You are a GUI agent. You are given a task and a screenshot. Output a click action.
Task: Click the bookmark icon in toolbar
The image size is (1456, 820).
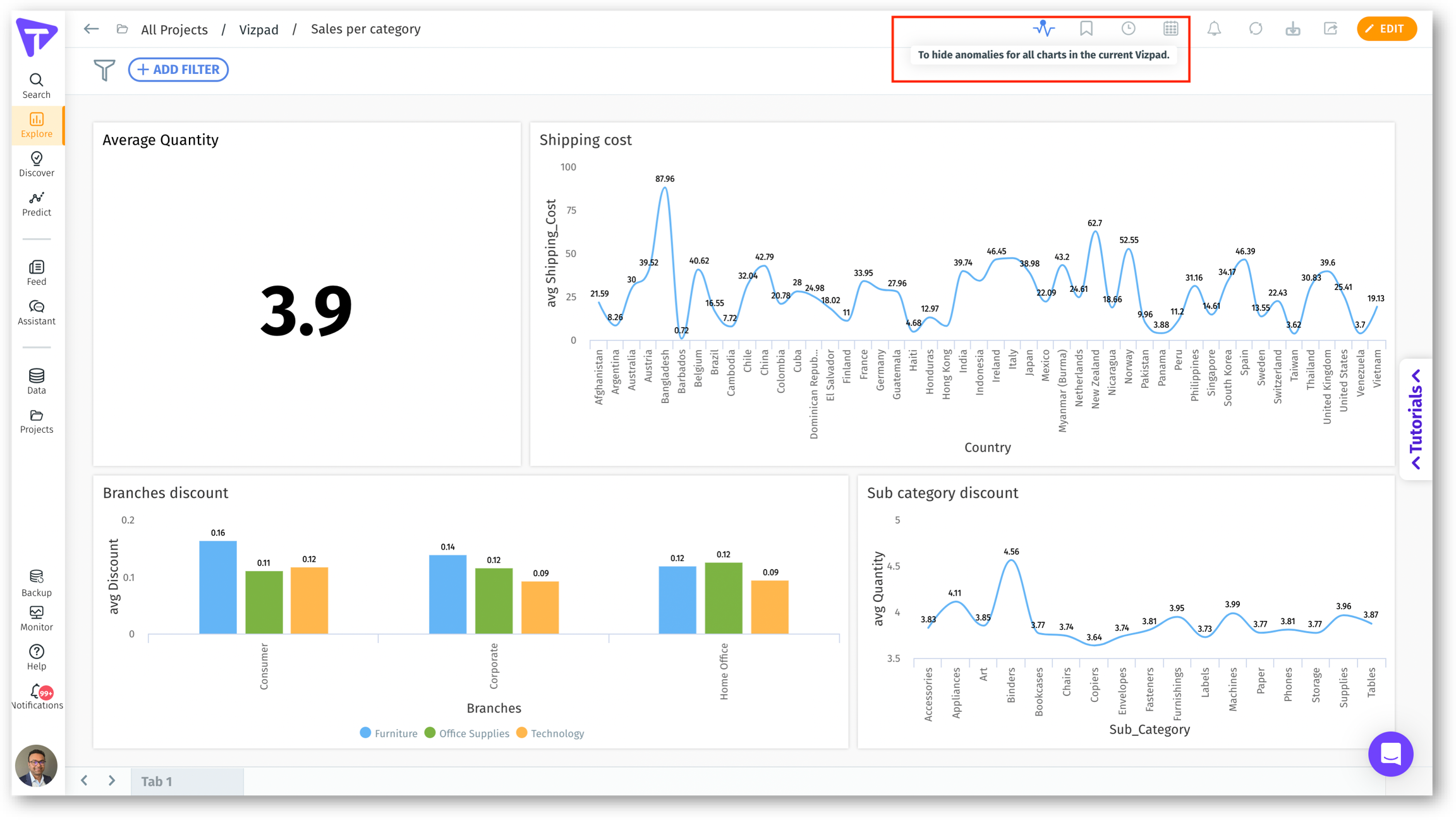point(1086,28)
